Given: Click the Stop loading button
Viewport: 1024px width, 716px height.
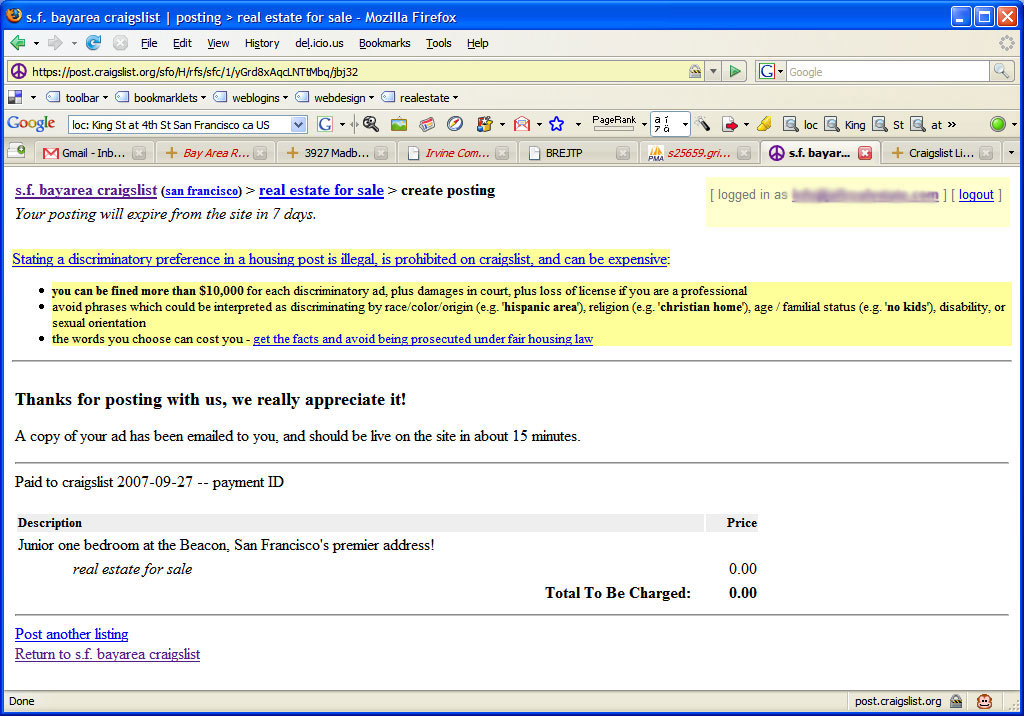Looking at the screenshot, I should click(x=120, y=43).
